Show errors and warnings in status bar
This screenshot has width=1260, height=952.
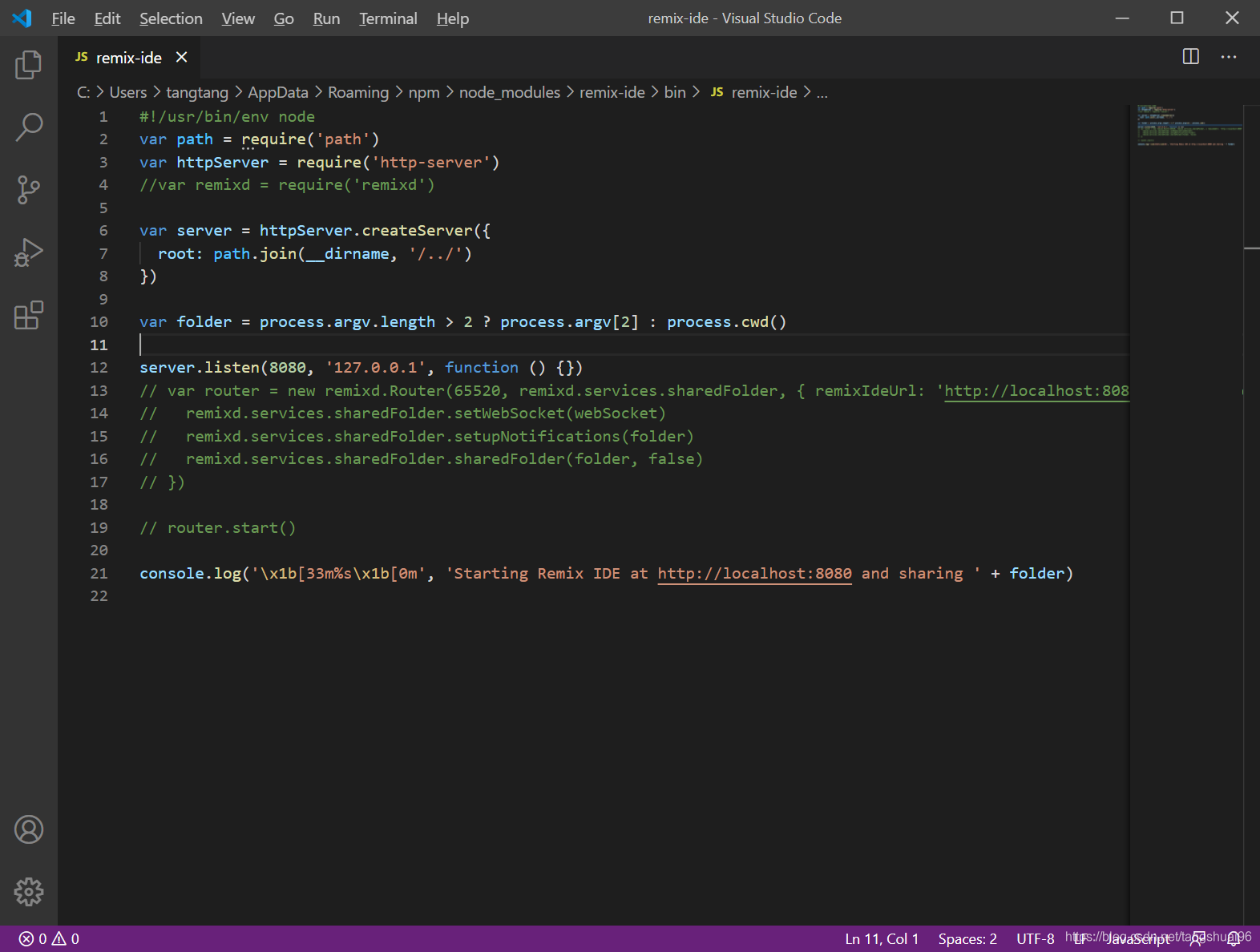(x=49, y=938)
